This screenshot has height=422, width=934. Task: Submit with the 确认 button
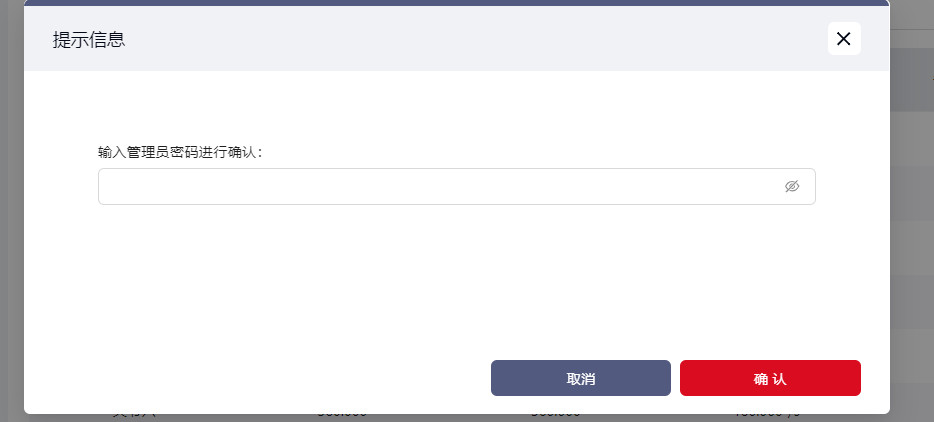tap(770, 378)
